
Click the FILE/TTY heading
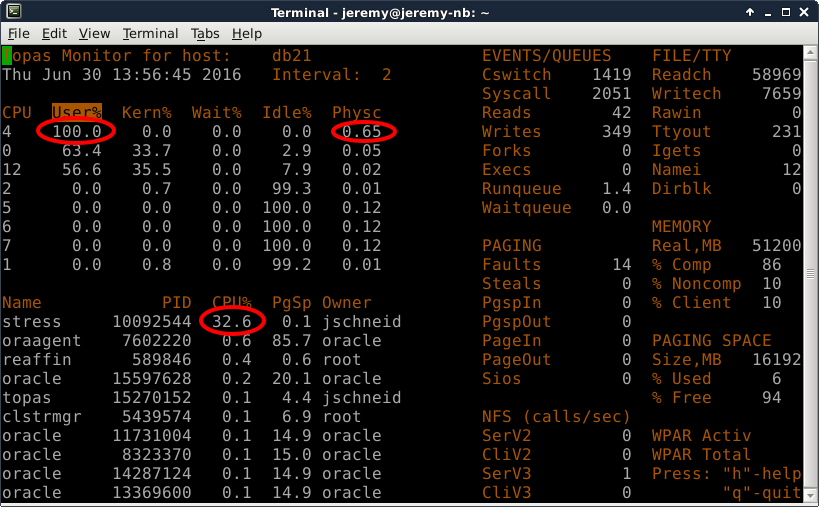point(692,56)
